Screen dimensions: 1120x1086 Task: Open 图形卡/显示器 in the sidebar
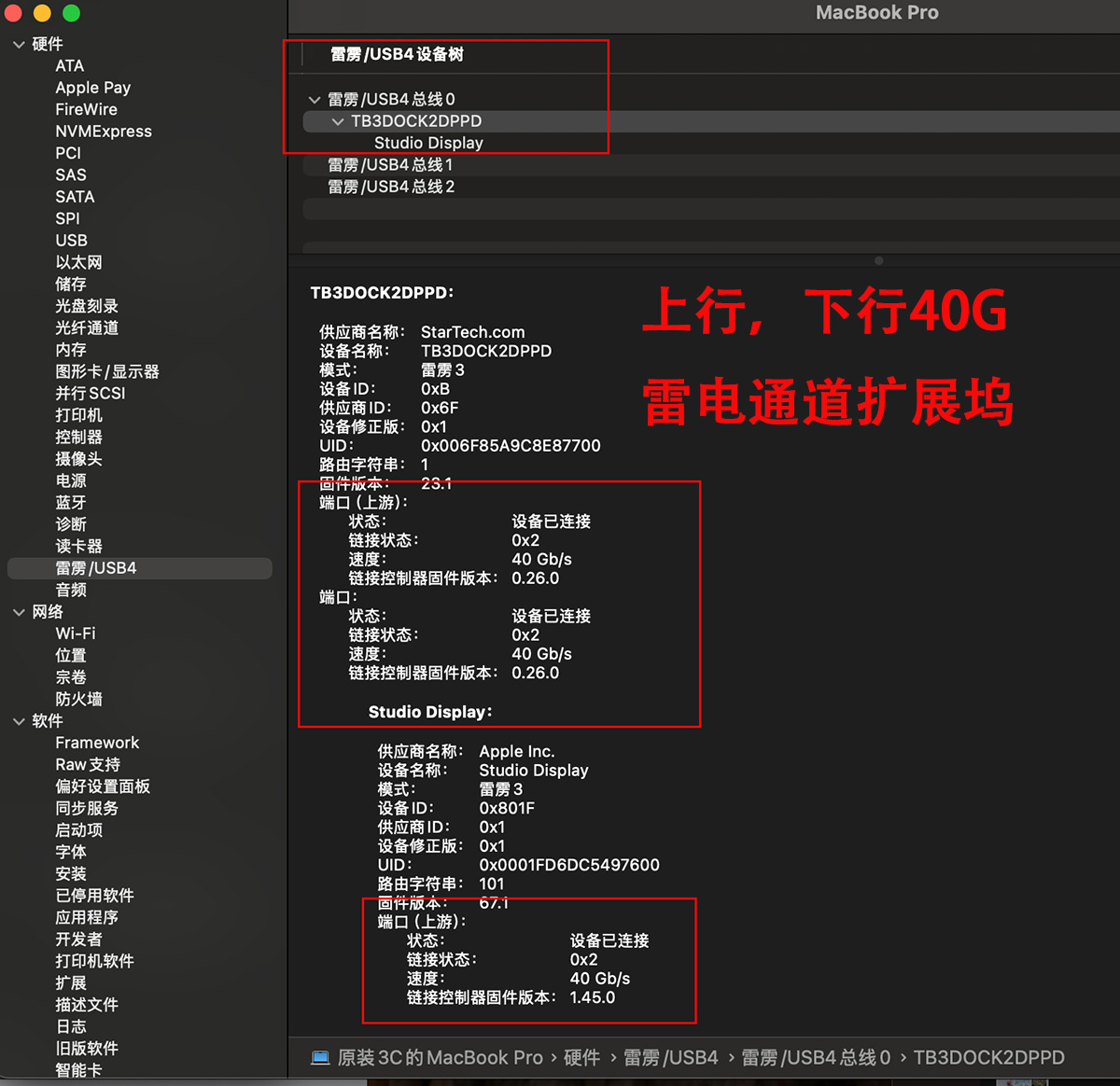107,371
